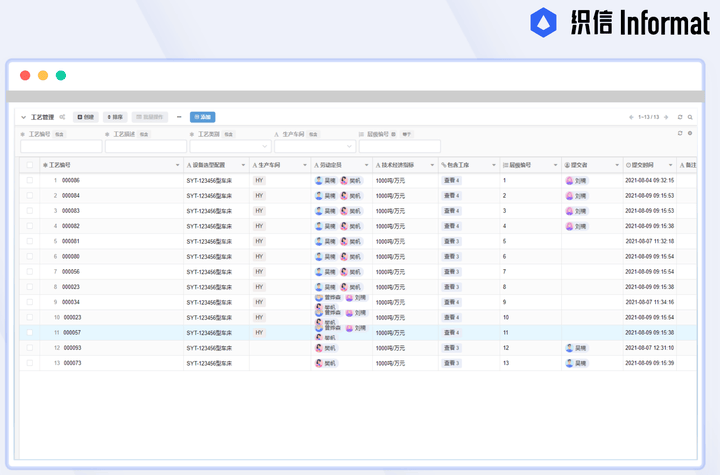720x475 pixels.
Task: Open the 提交时间 column header dropdown arrow
Action: pyautogui.click(x=670, y=165)
